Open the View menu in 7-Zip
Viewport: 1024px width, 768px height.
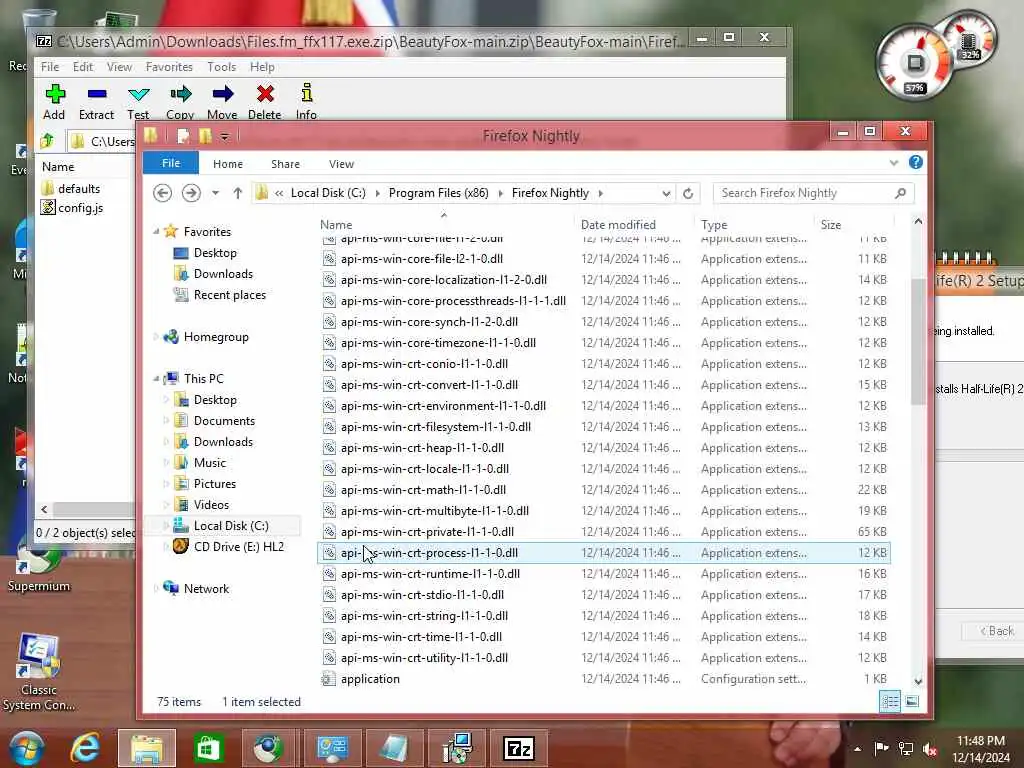120,67
